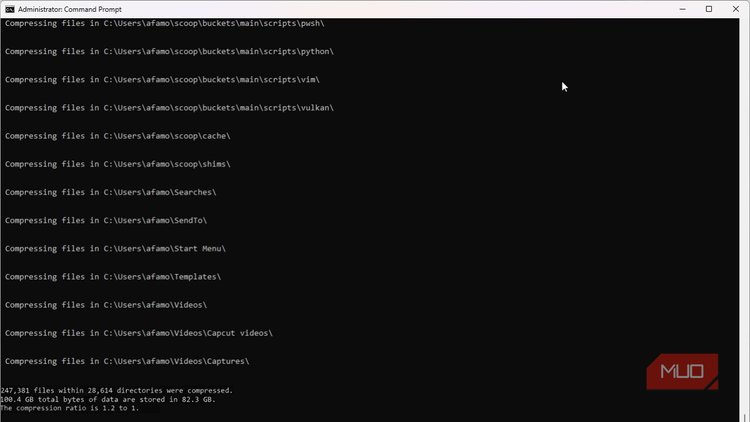This screenshot has width=750, height=422.
Task: Click the line ending in afamo\Videos\
Action: point(106,305)
